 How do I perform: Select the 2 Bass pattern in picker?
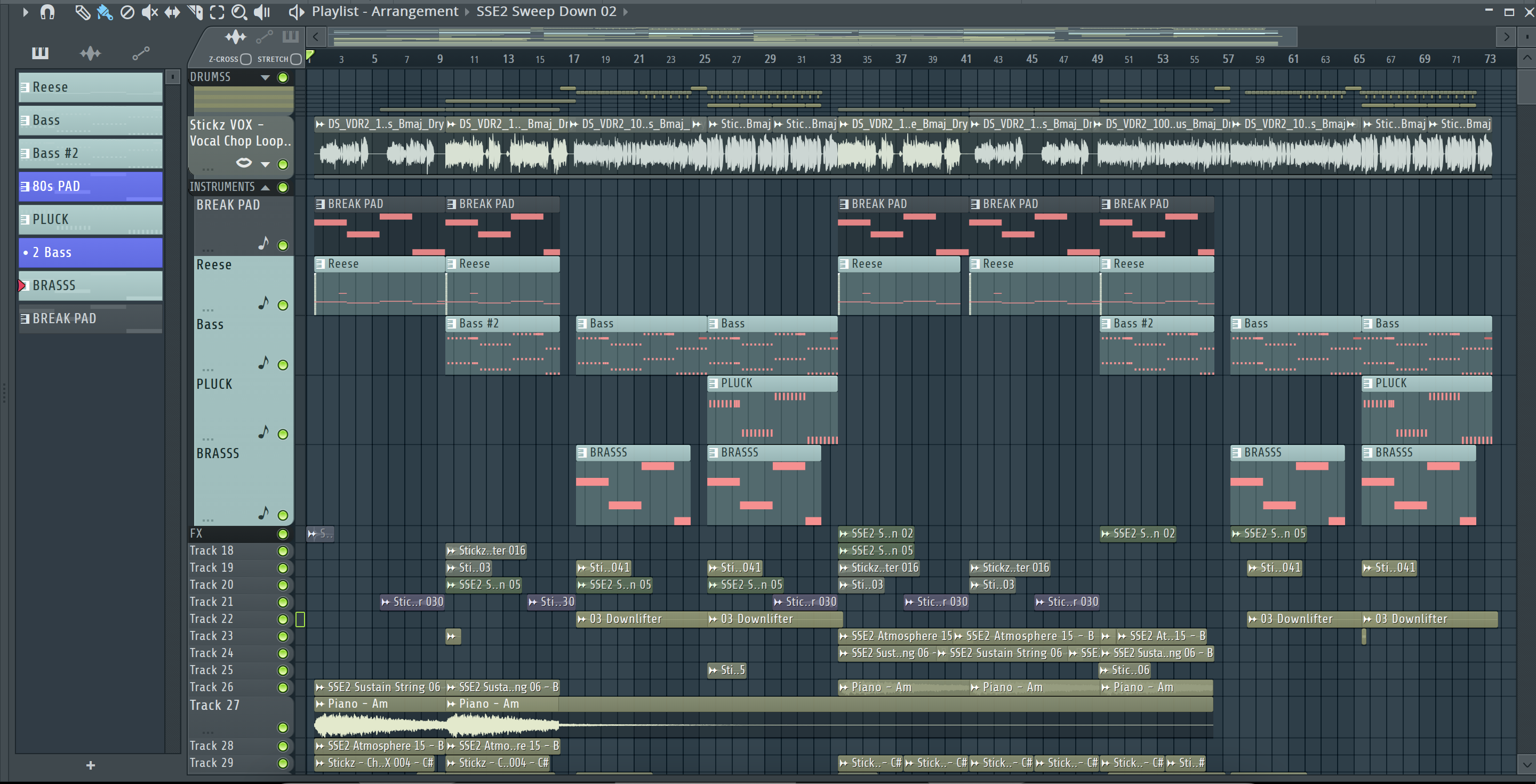point(91,253)
